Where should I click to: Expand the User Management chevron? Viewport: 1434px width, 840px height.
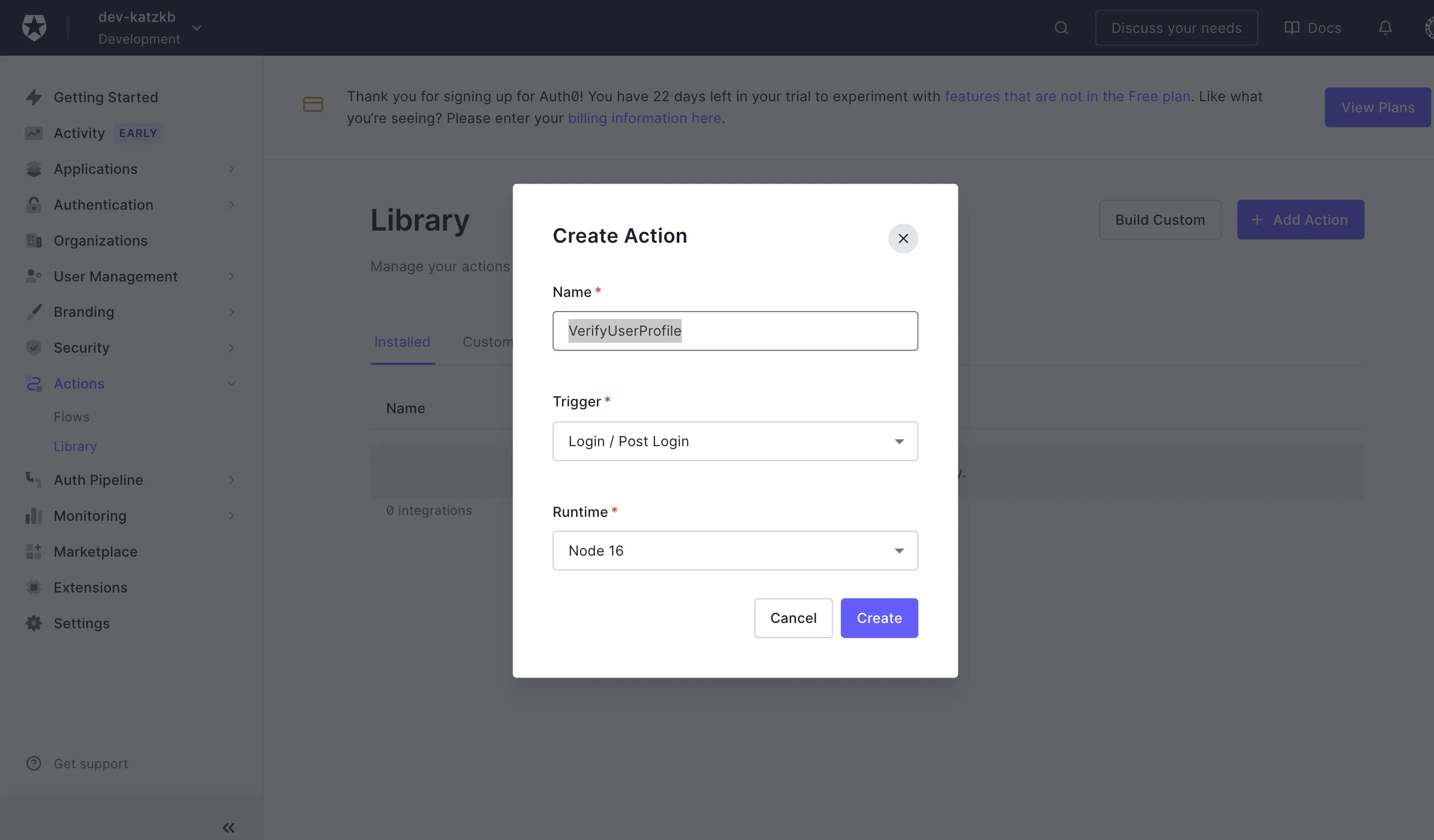click(x=231, y=277)
